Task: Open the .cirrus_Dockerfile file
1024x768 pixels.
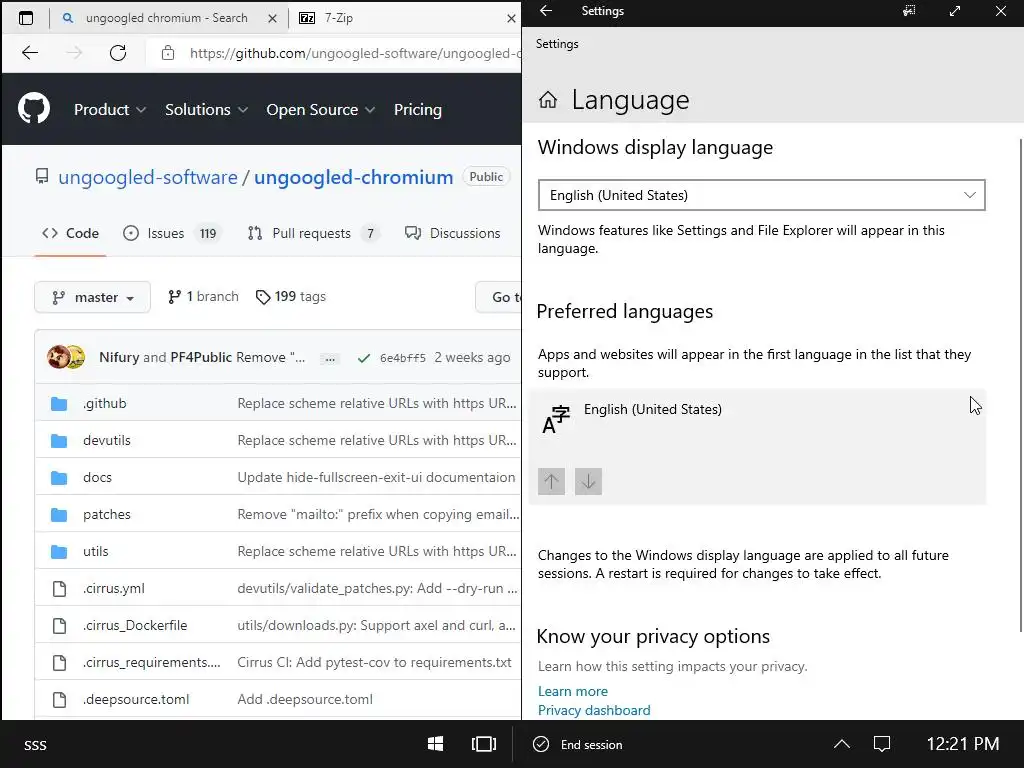Action: pos(135,625)
